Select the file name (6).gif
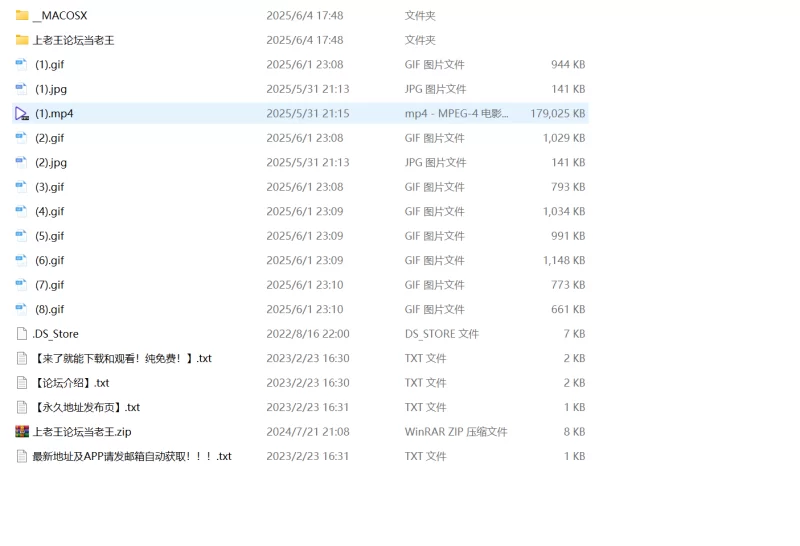The width and height of the screenshot is (800, 546). point(49,260)
